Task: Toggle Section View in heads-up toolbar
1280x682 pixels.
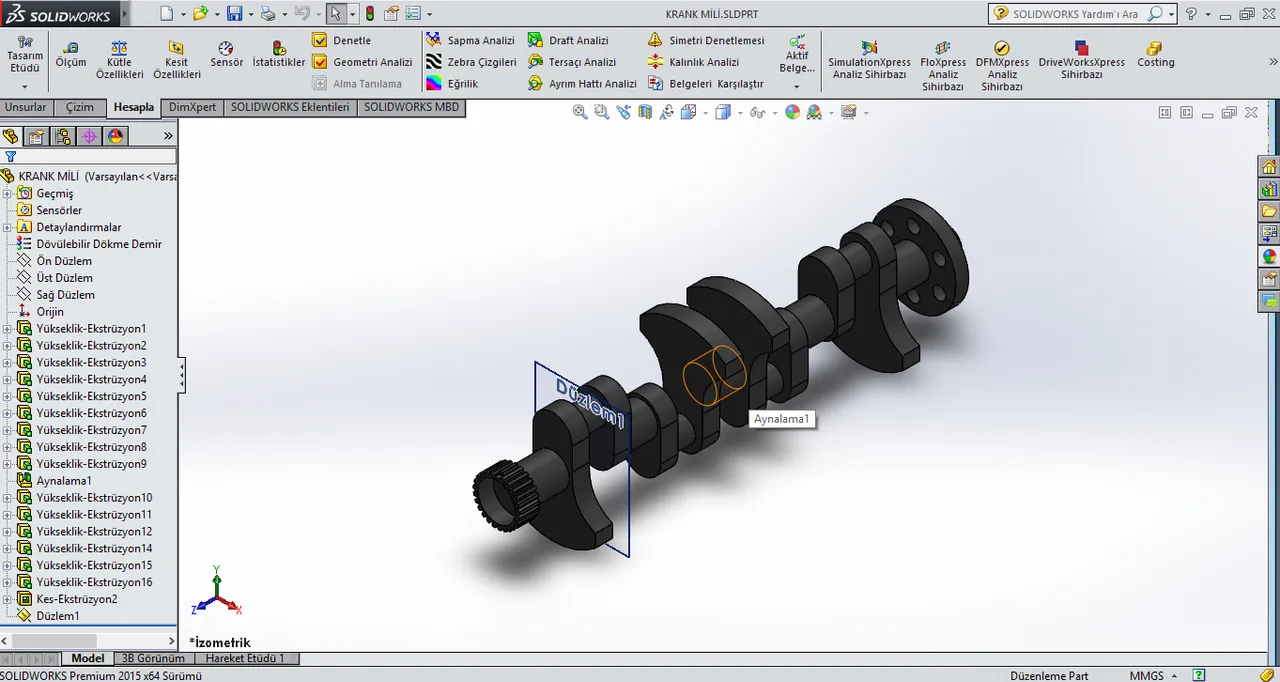Action: (x=645, y=112)
